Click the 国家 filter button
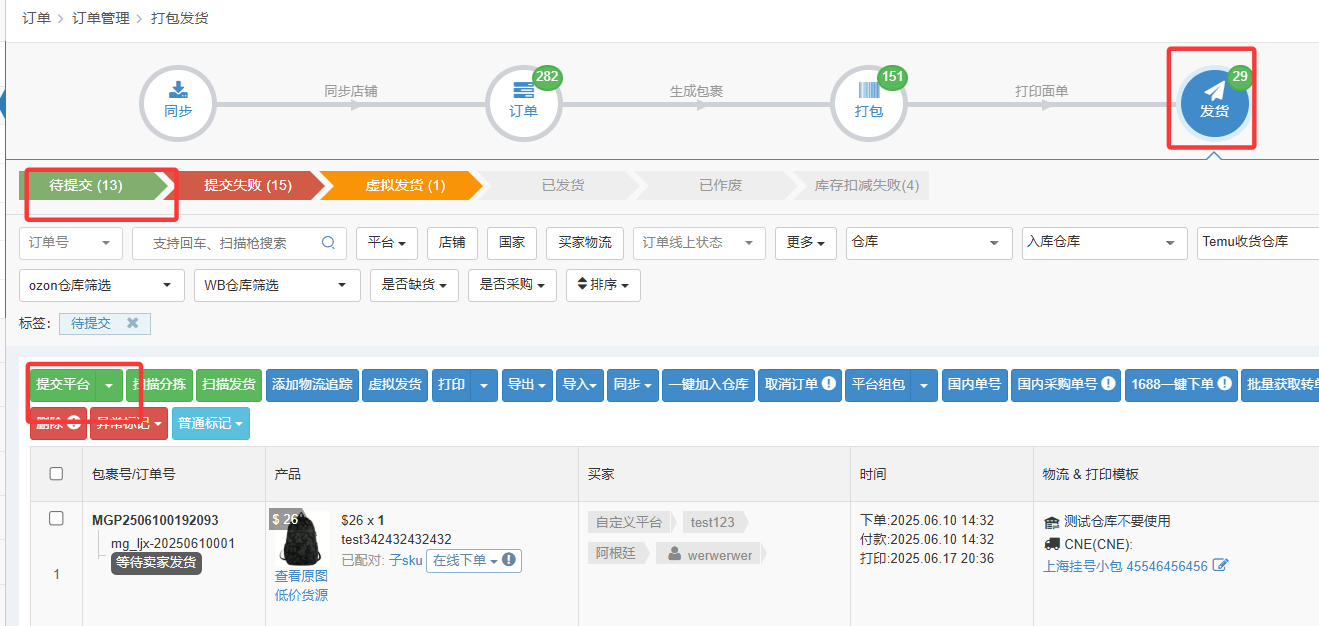 coord(512,243)
